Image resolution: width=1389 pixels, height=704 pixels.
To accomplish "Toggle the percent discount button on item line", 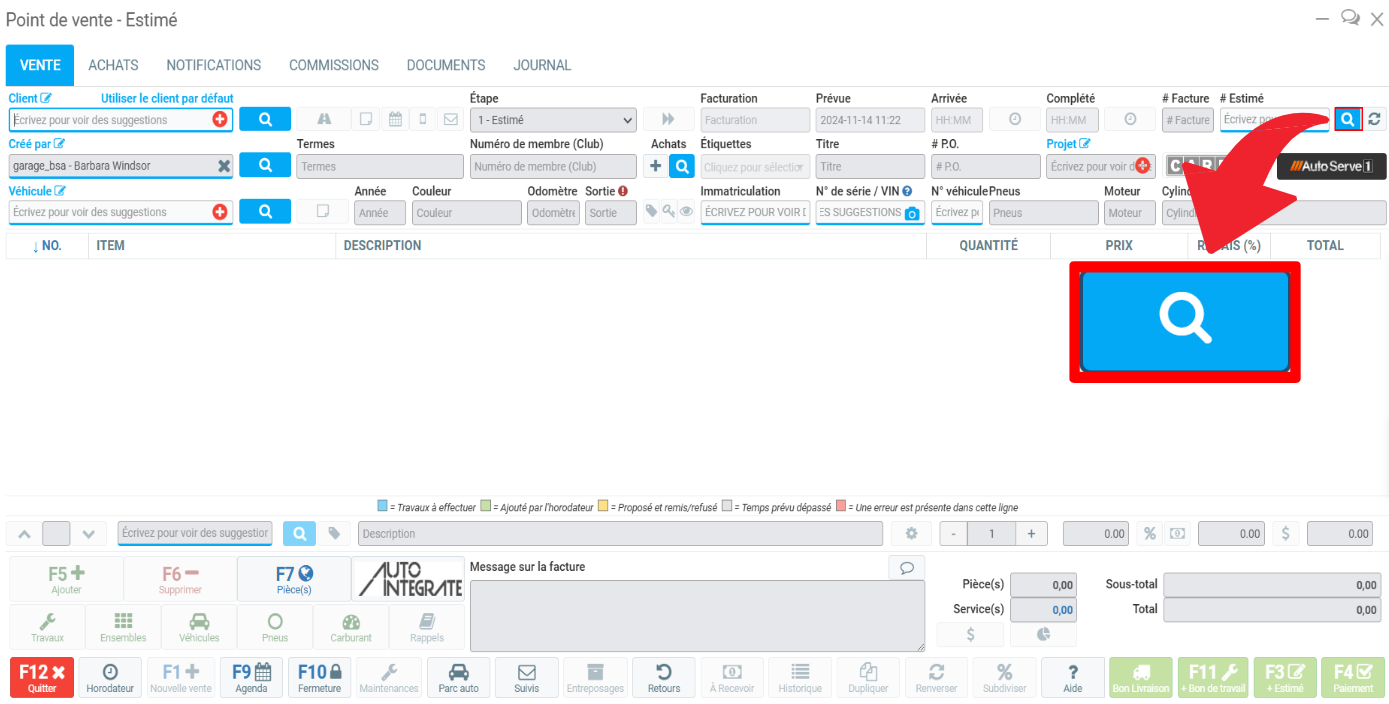I will click(1150, 534).
